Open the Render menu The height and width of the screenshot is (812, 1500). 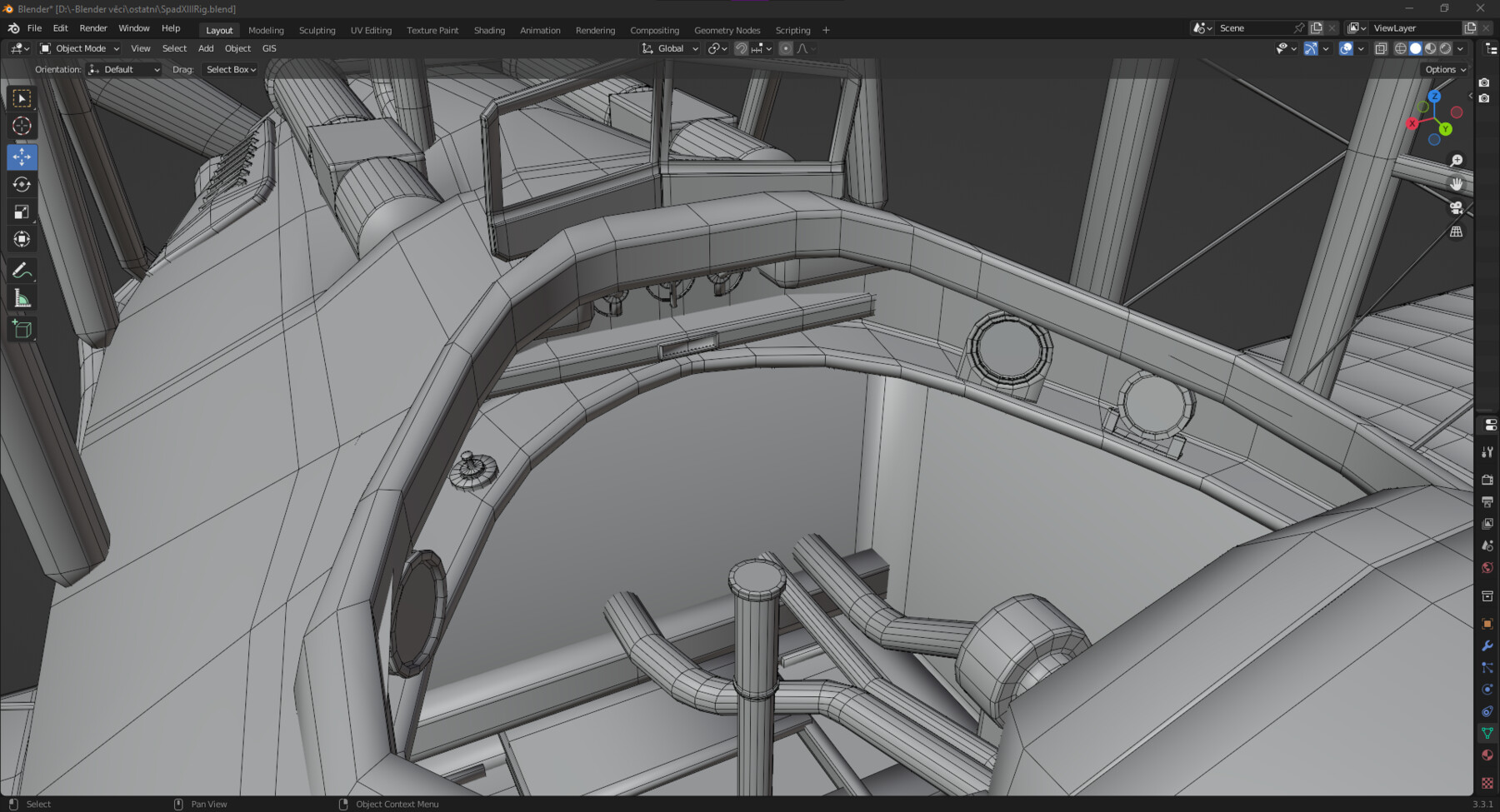(x=93, y=28)
